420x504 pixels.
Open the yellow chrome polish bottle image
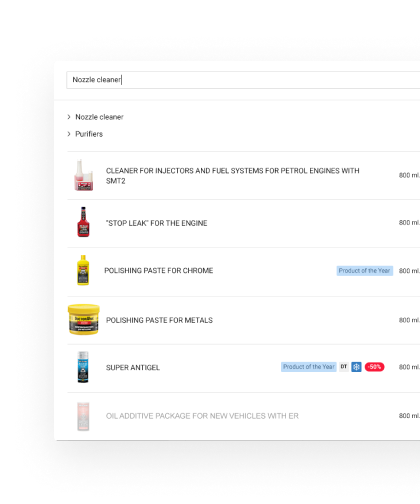(83, 270)
